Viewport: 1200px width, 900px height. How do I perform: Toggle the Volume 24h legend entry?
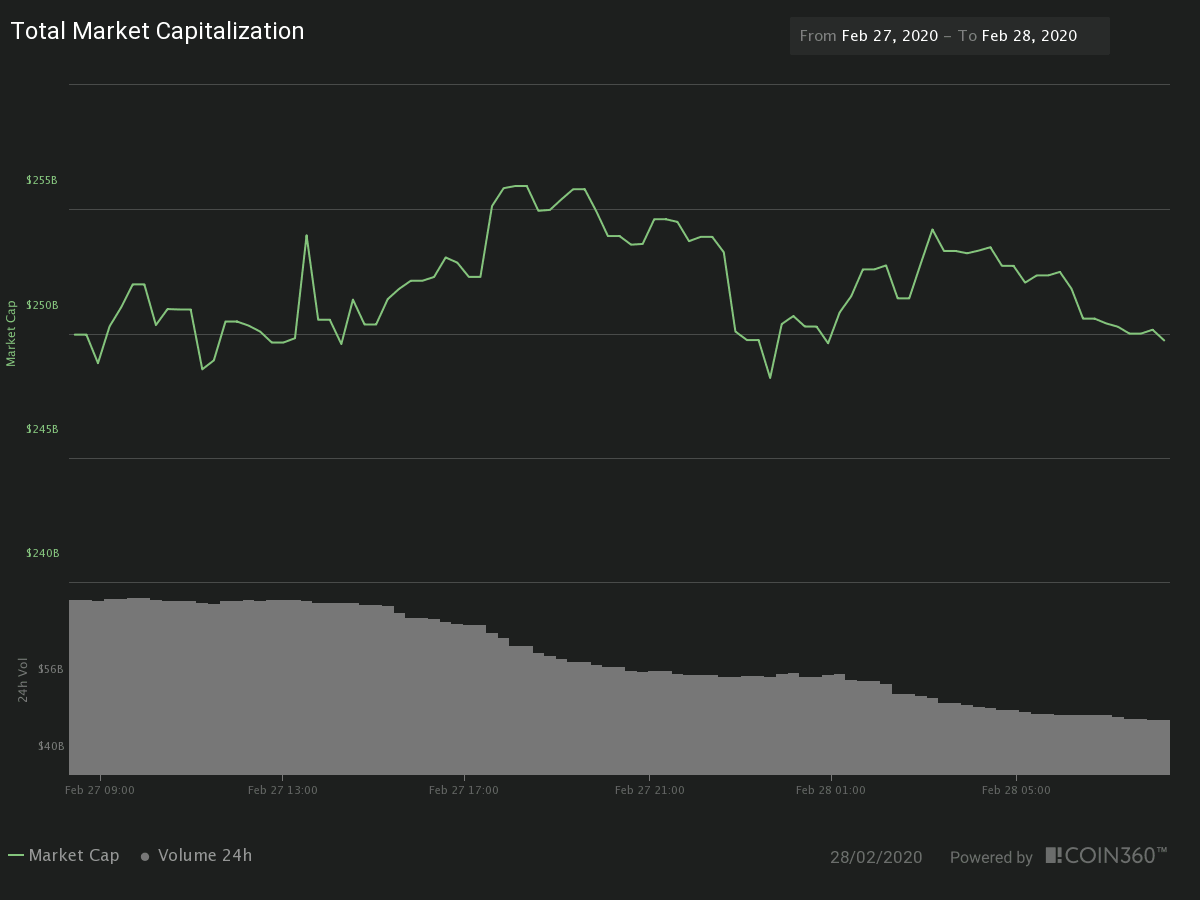click(x=207, y=855)
